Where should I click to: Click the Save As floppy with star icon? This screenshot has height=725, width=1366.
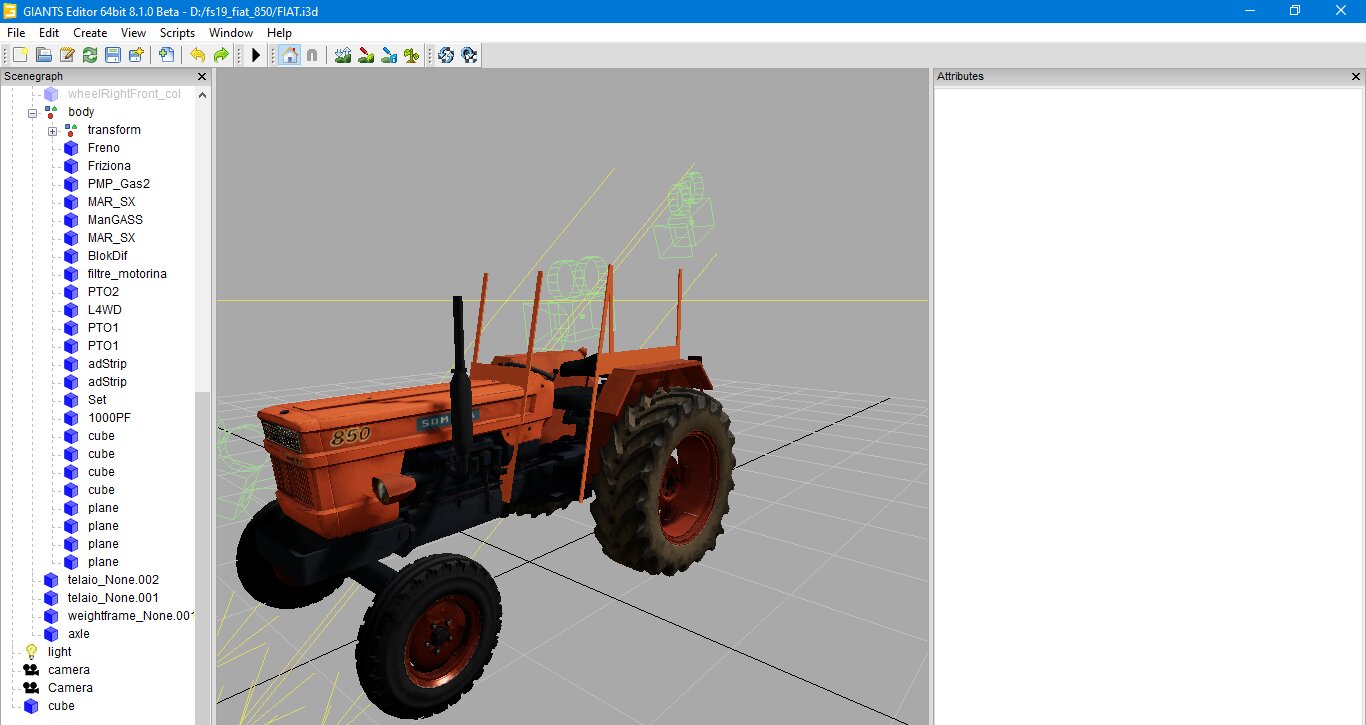pos(136,55)
